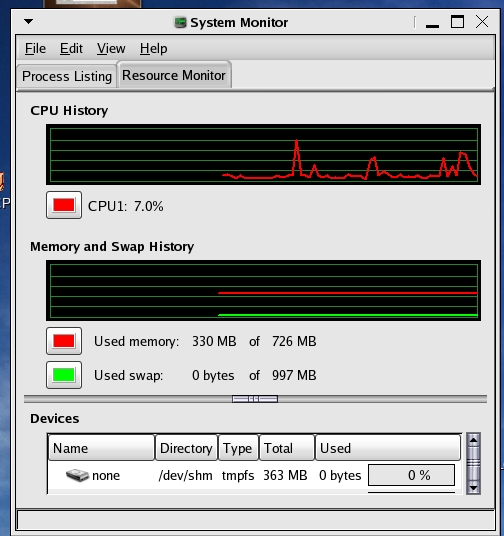Open the Edit menu
This screenshot has width=504, height=536.
tap(71, 49)
